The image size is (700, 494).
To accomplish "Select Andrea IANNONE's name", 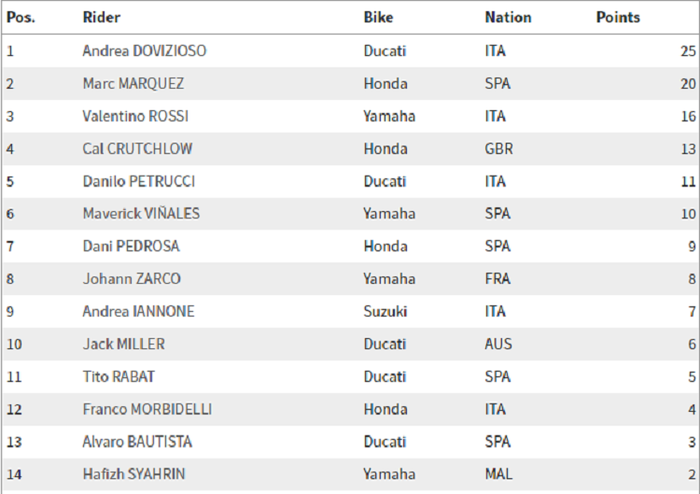I will coord(138,312).
